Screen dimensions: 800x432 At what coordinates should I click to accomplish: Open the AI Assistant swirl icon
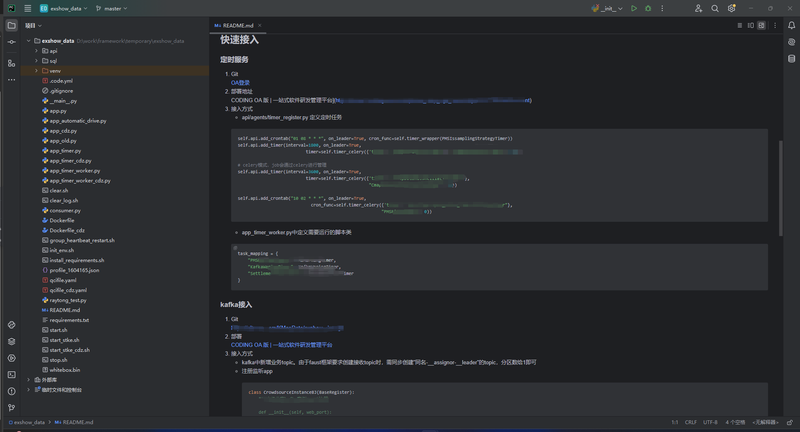(x=791, y=42)
